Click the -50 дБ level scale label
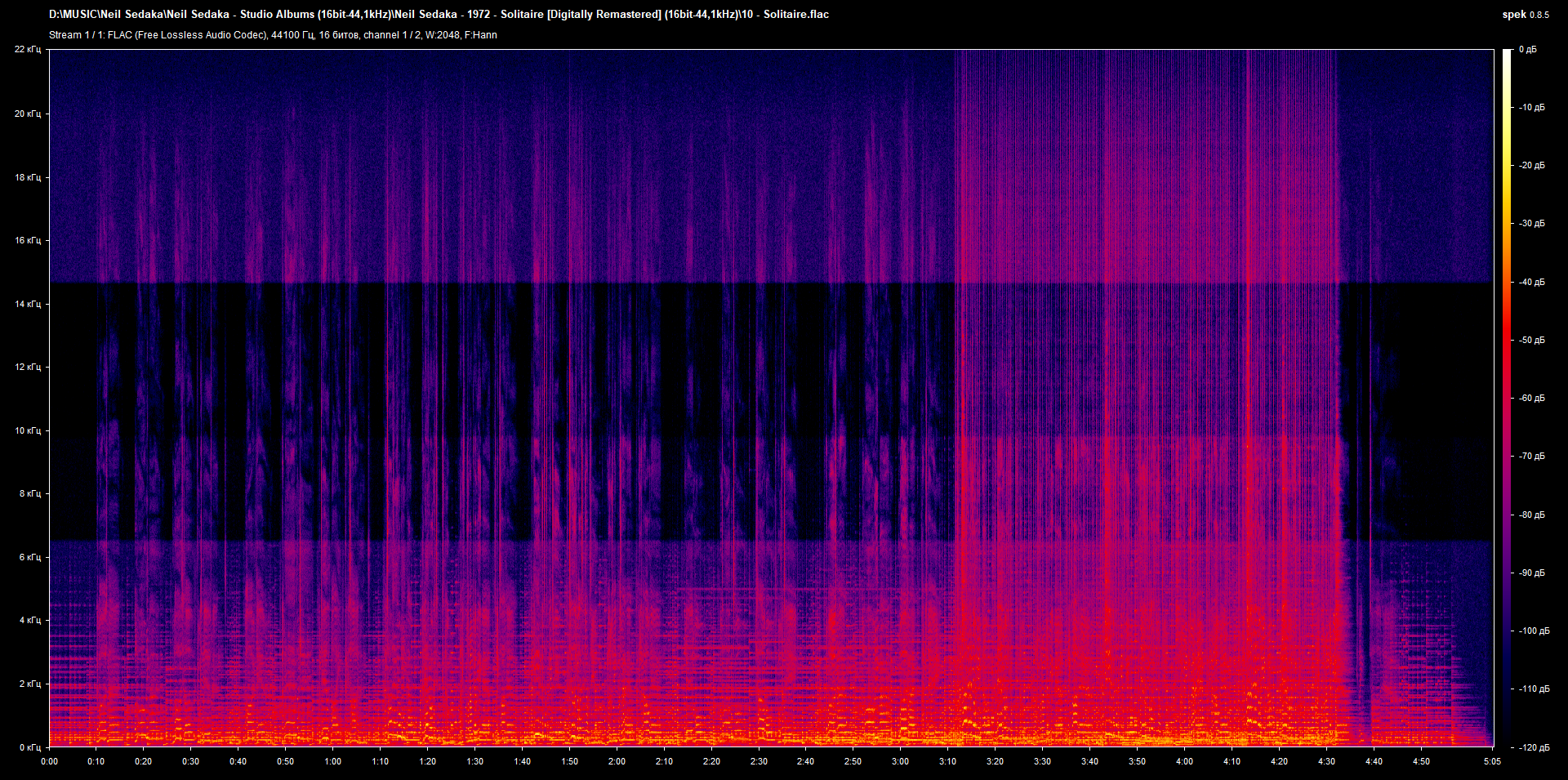This screenshot has width=1568, height=780. [x=1531, y=340]
